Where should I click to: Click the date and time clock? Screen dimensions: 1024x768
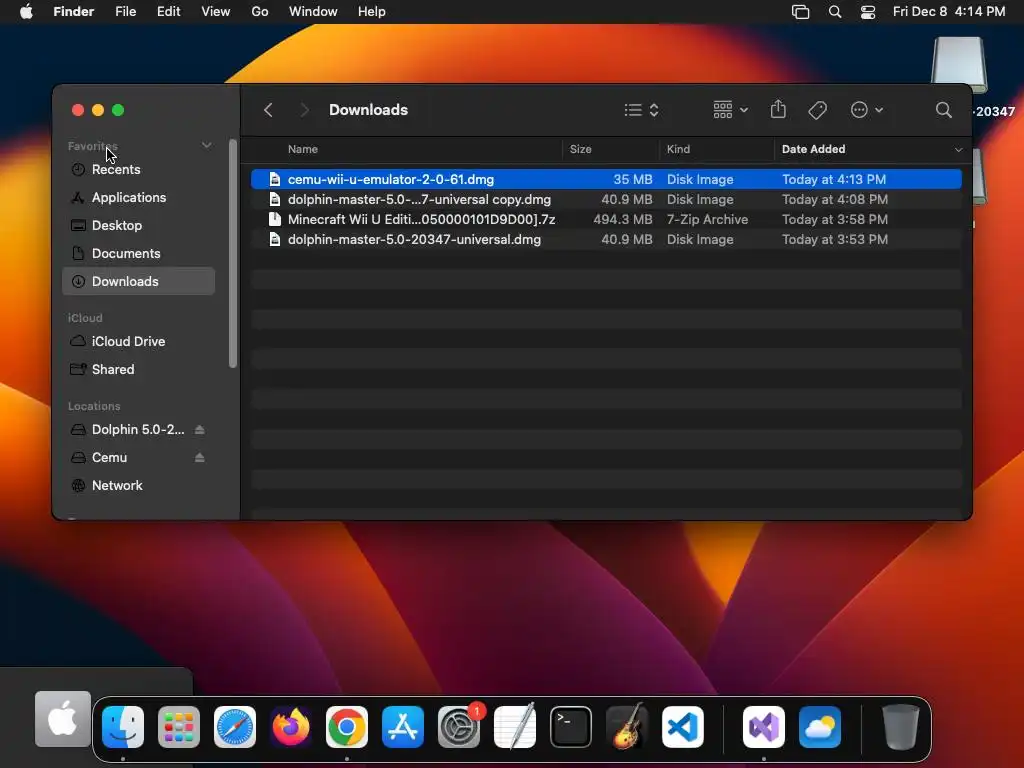click(949, 12)
